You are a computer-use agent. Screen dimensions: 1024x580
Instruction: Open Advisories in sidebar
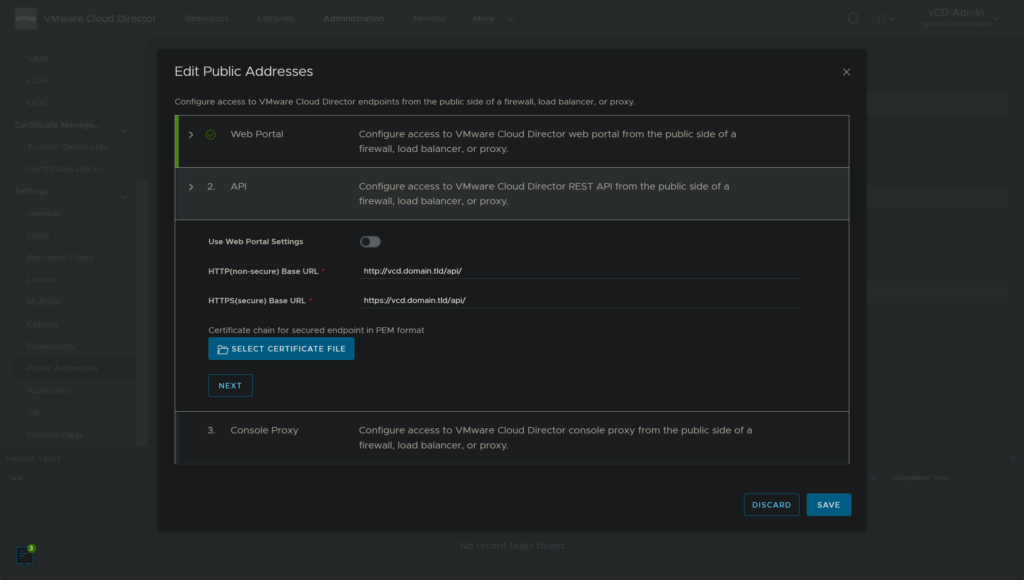click(48, 391)
